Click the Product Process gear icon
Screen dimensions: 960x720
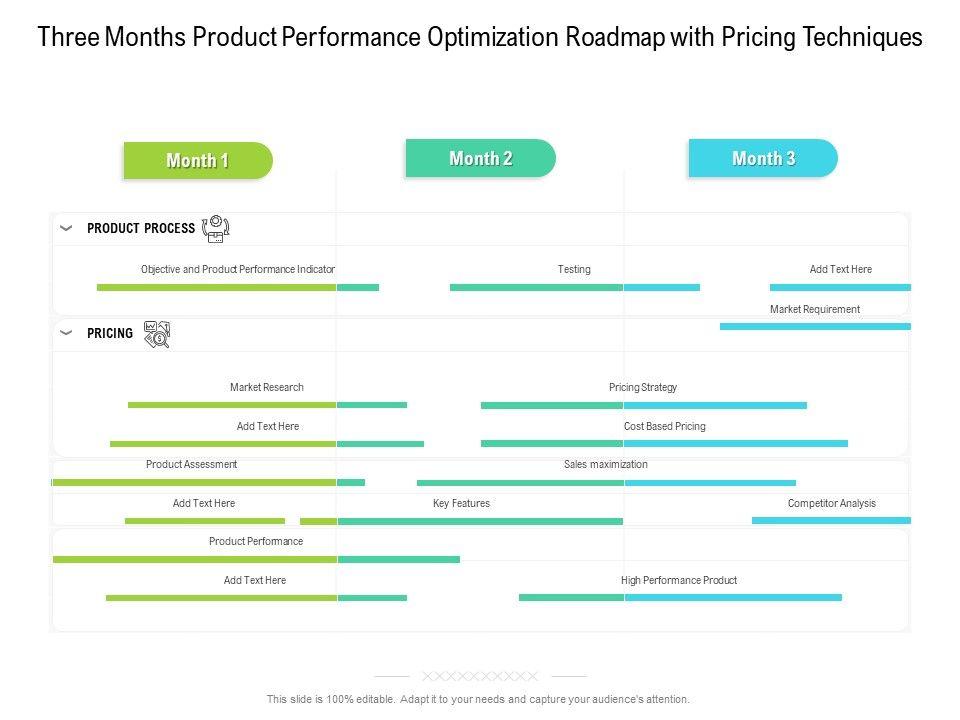216,229
